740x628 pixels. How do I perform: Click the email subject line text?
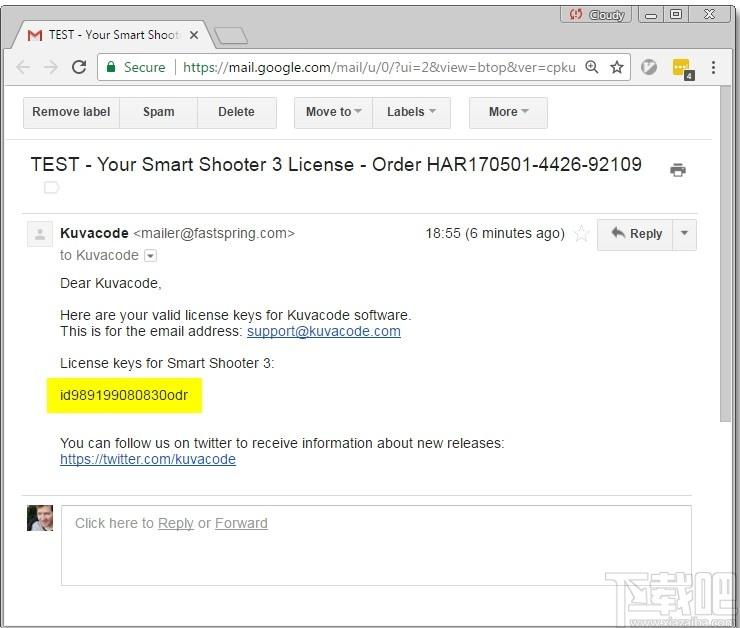point(336,165)
